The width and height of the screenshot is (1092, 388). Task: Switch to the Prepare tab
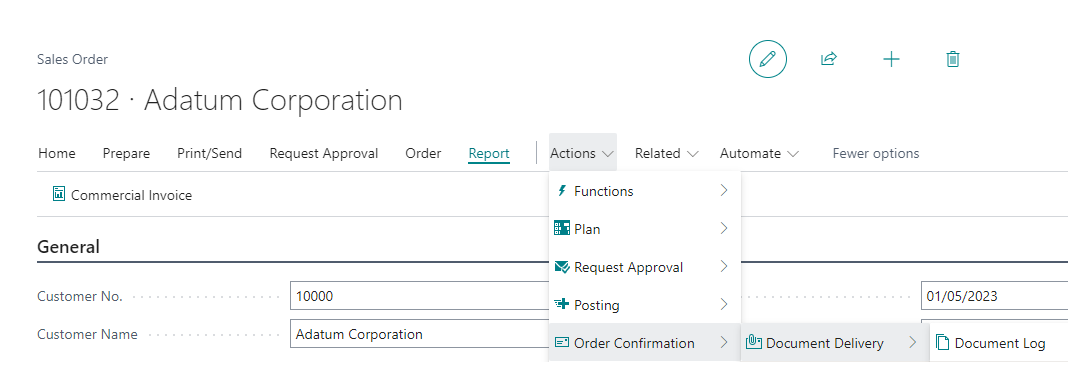tap(126, 153)
